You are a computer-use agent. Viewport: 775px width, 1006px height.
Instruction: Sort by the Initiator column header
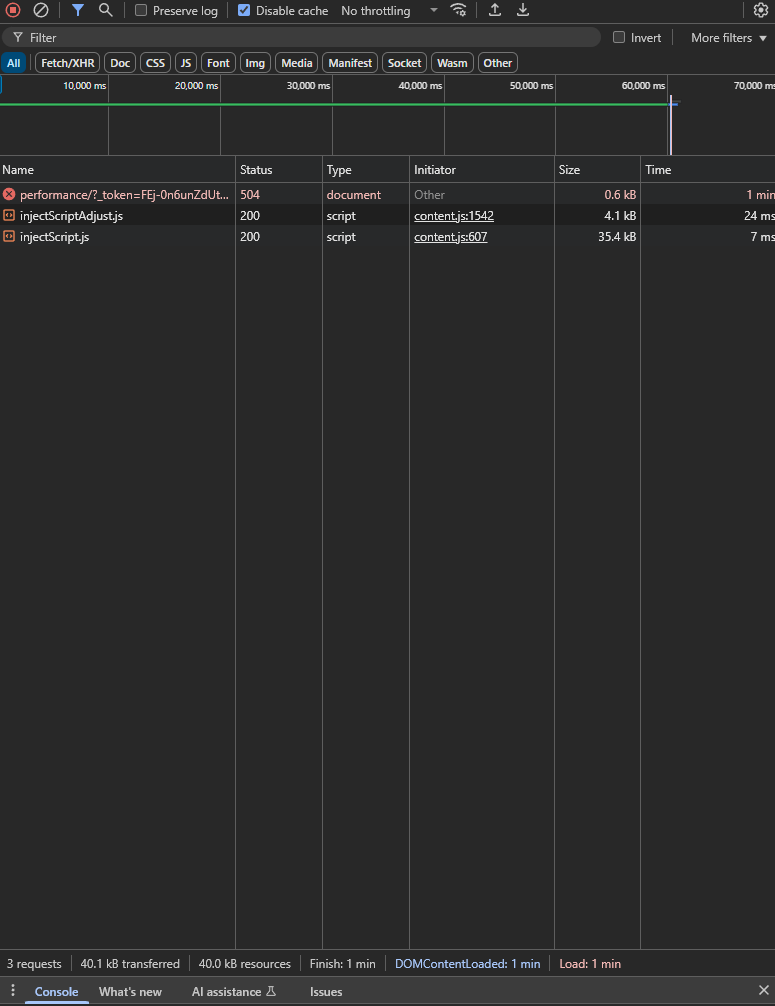click(481, 169)
